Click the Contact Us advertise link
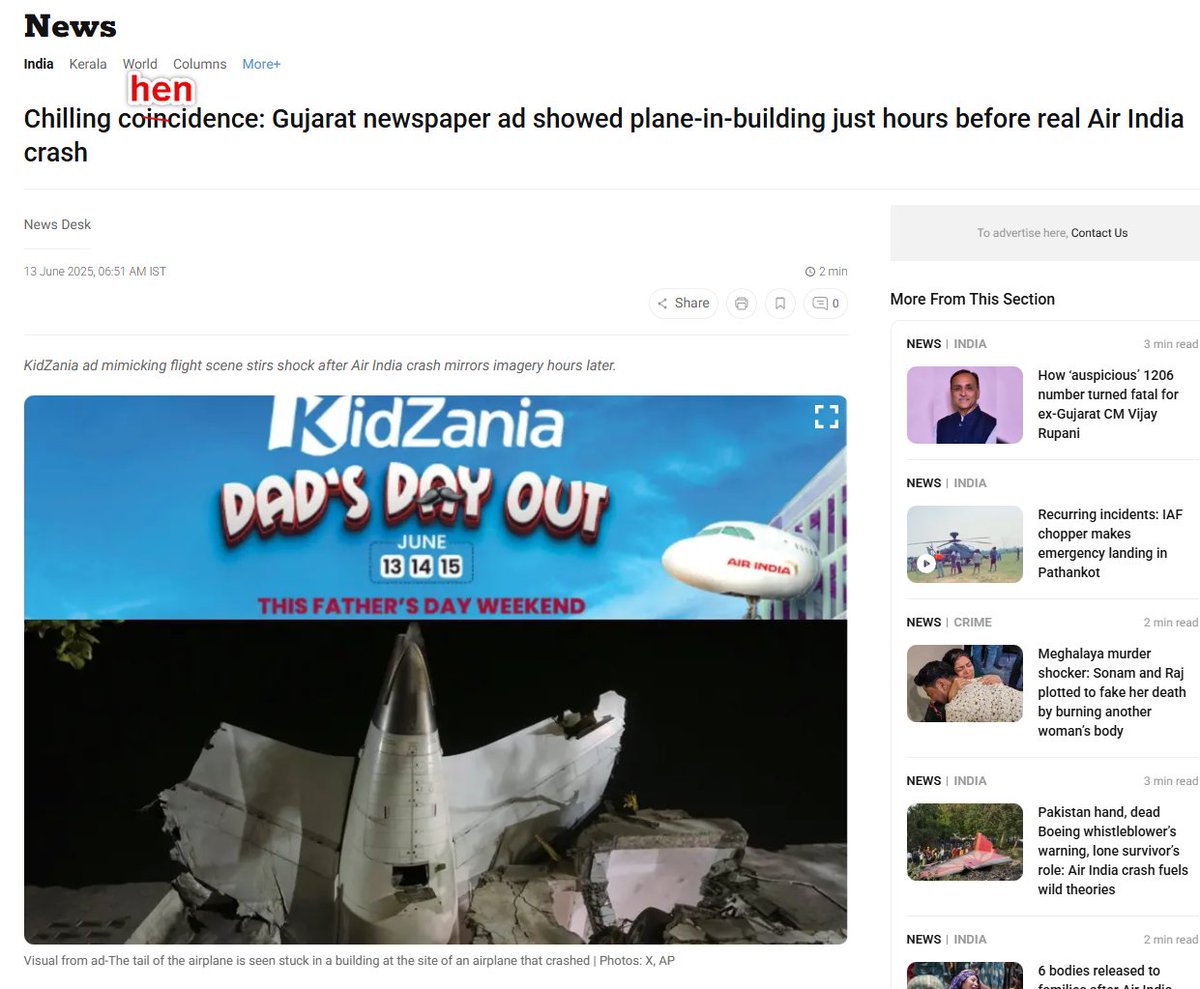Screen dimensions: 1200x989 click(x=1099, y=233)
